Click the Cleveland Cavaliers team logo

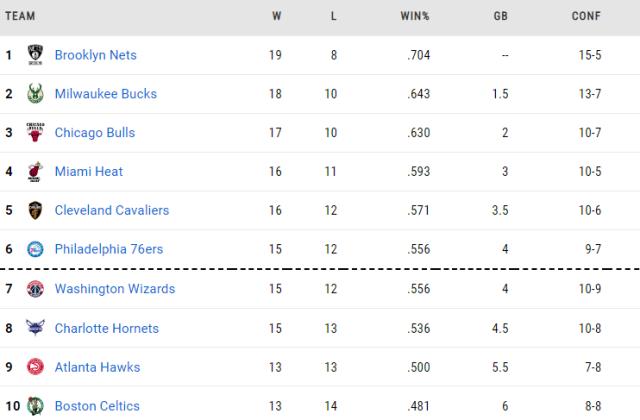pyautogui.click(x=36, y=211)
